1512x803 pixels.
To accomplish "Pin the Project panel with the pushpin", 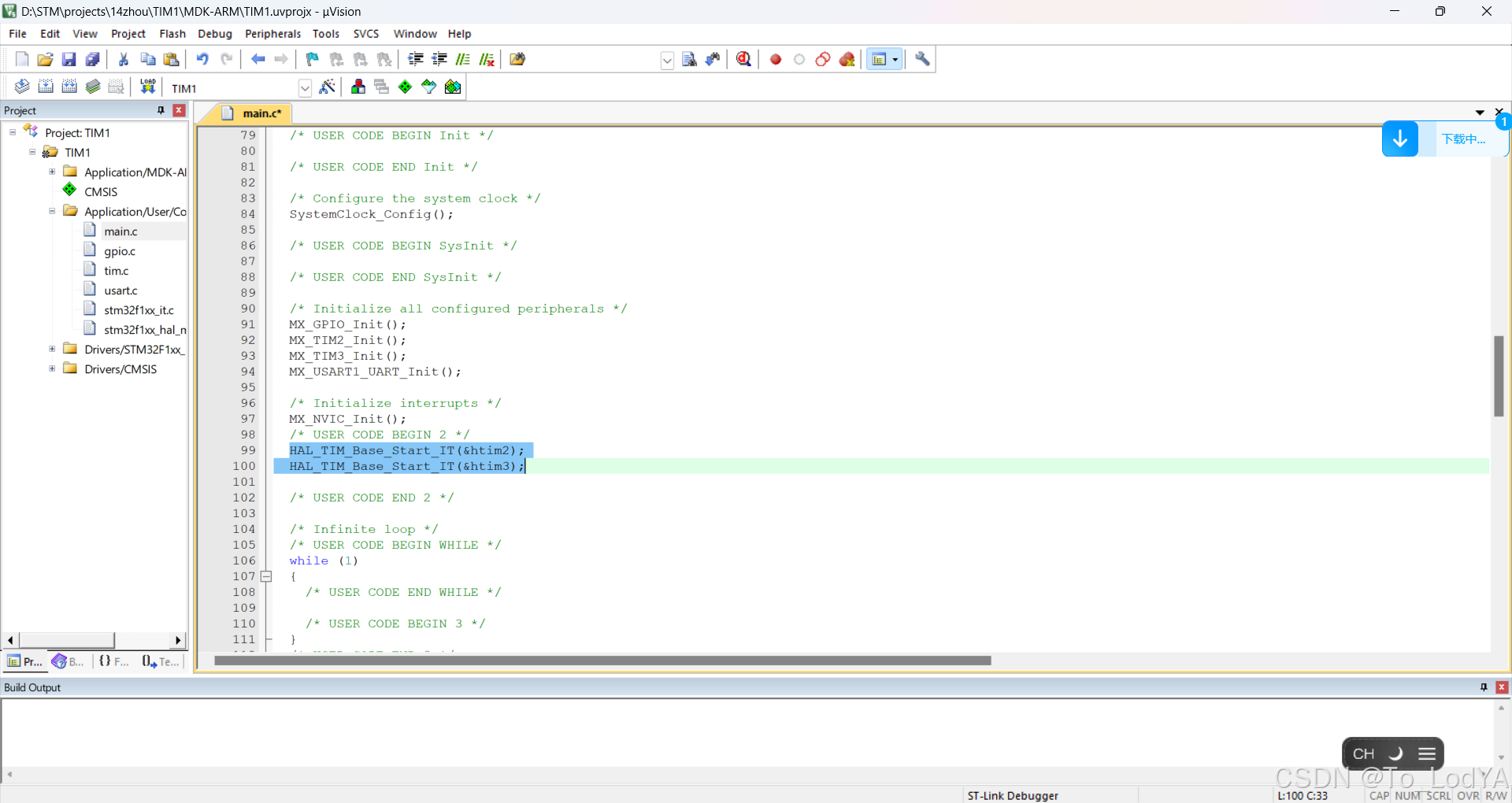I will coord(161,110).
